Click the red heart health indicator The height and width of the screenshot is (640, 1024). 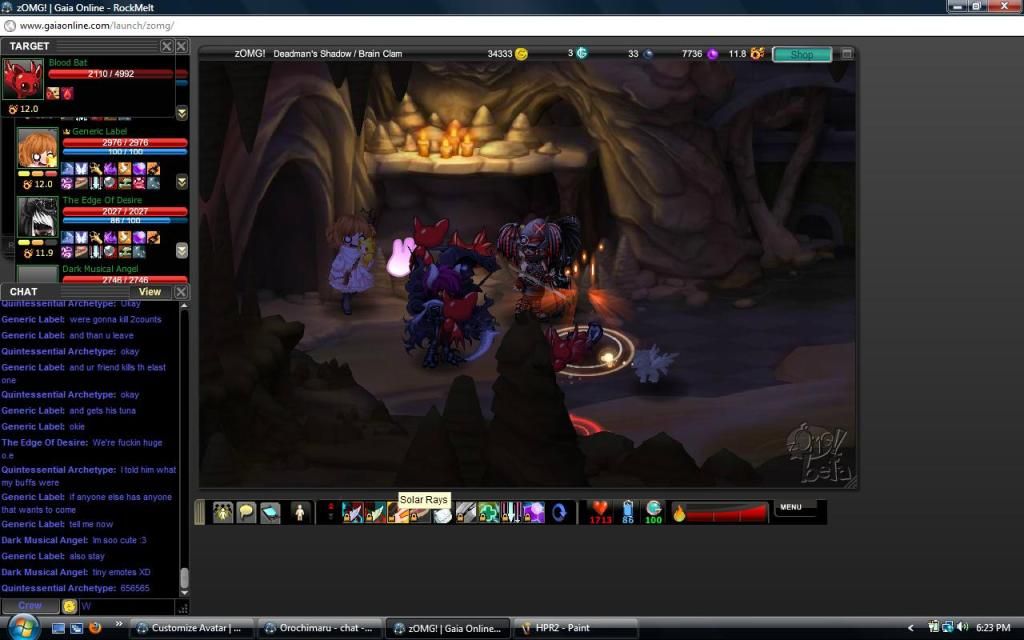tap(600, 511)
